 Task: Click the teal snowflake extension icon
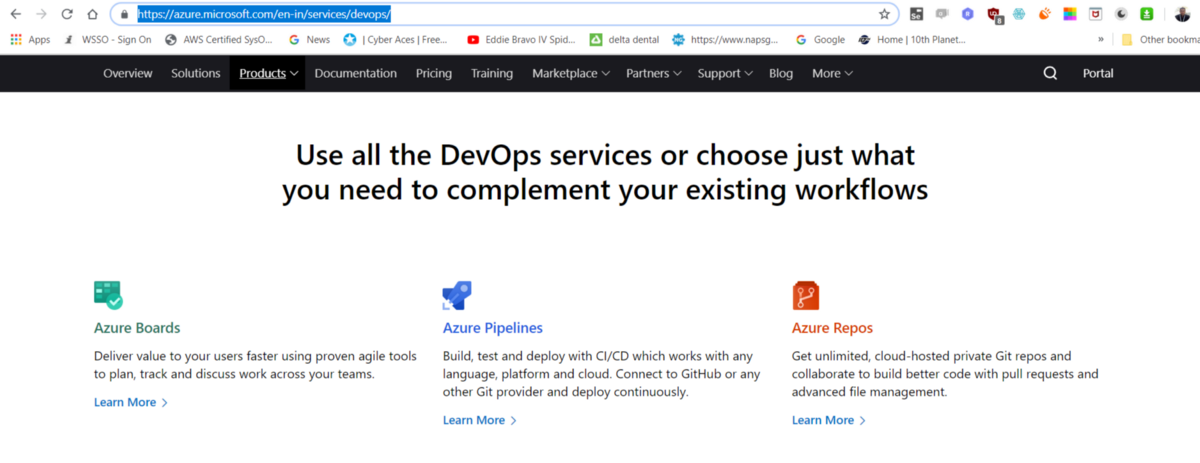coord(1019,14)
